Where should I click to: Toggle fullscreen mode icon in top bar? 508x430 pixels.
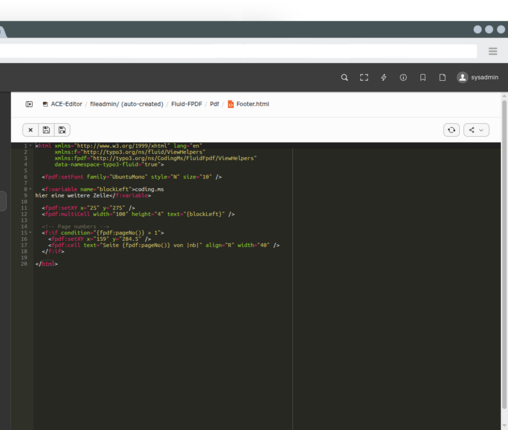[364, 78]
